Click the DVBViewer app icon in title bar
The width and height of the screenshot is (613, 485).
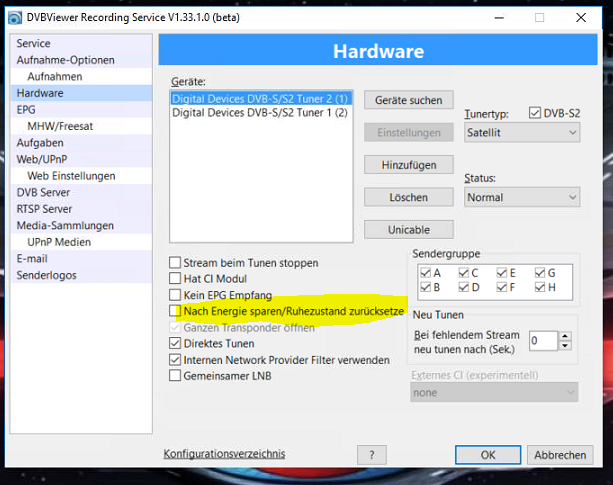coord(15,18)
